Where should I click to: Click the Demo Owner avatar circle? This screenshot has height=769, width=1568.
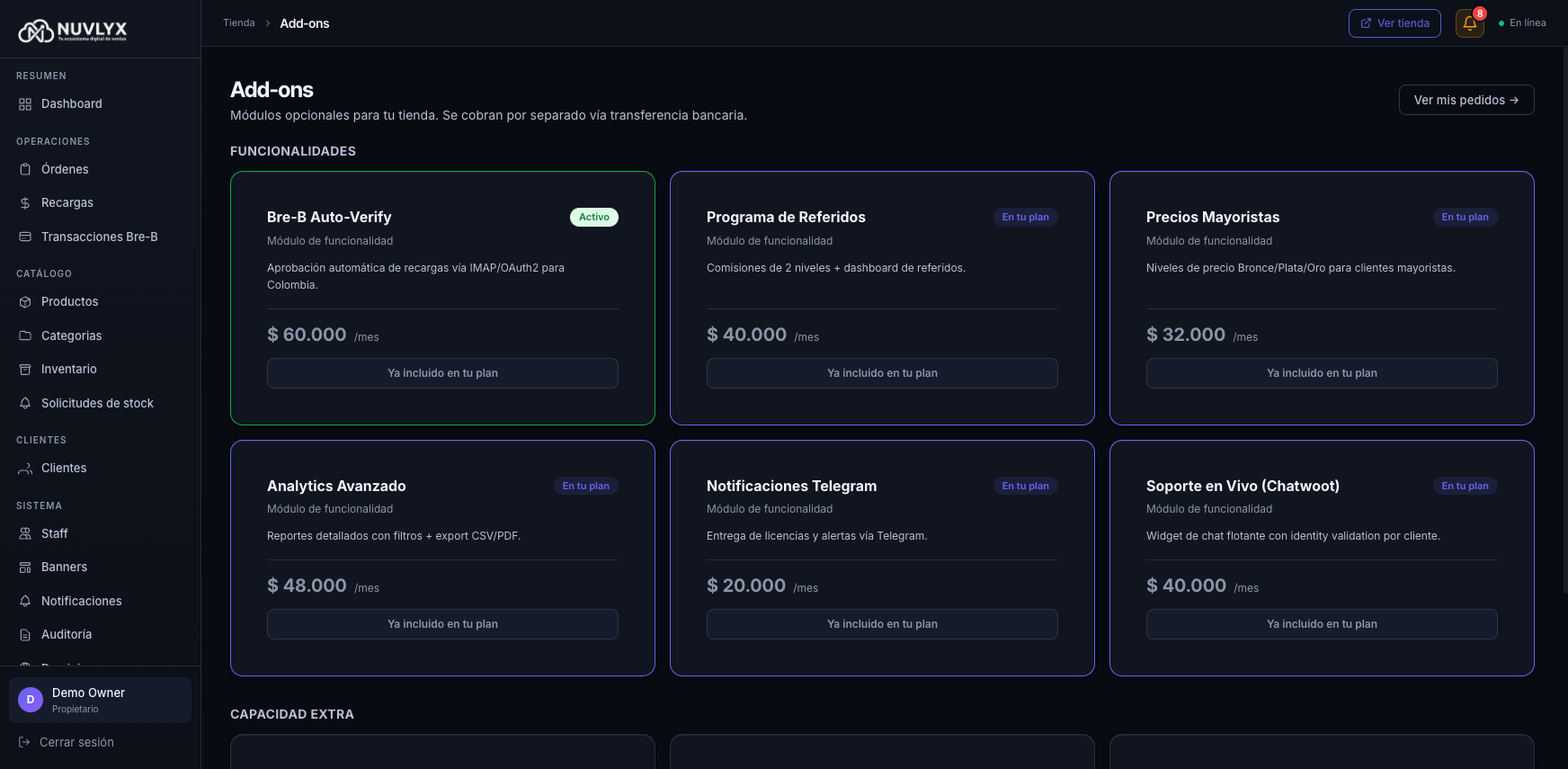click(31, 700)
